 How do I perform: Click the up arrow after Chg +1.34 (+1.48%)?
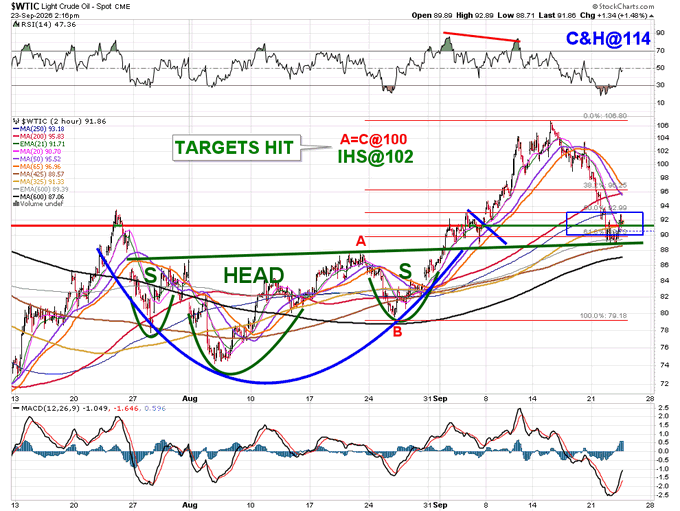point(651,16)
